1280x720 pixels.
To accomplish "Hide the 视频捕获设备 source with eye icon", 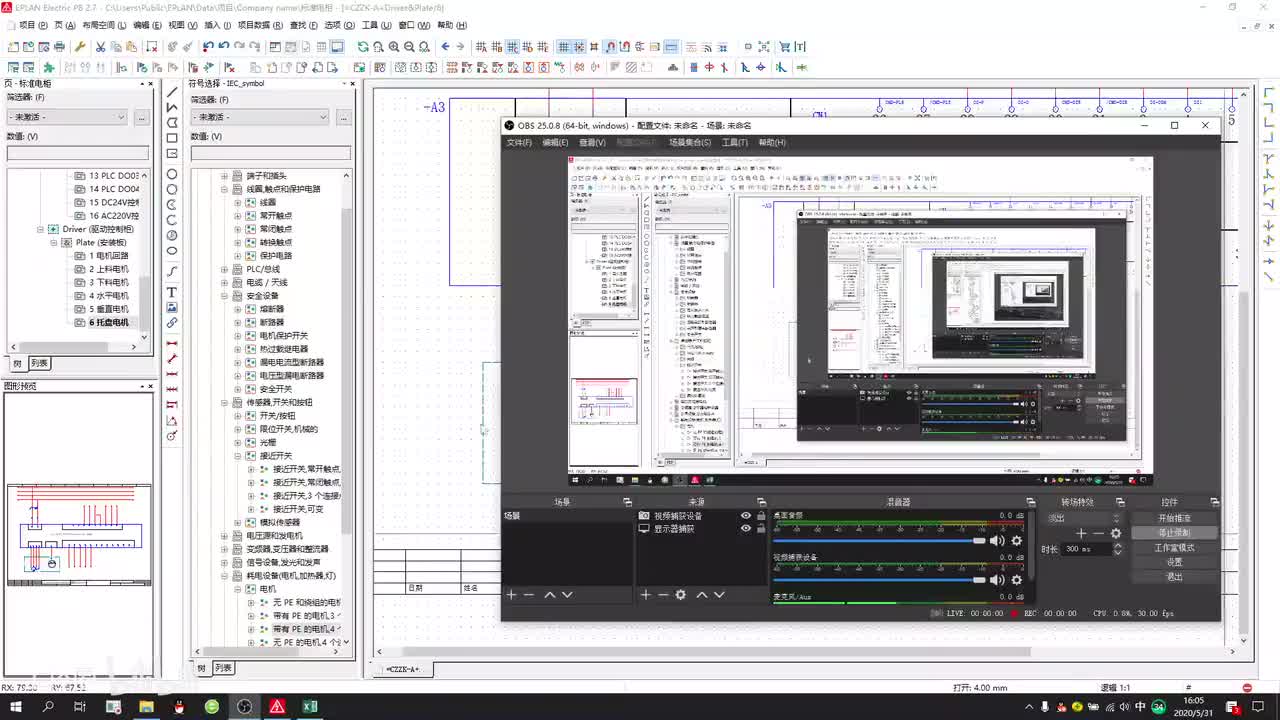I will pyautogui.click(x=745, y=516).
